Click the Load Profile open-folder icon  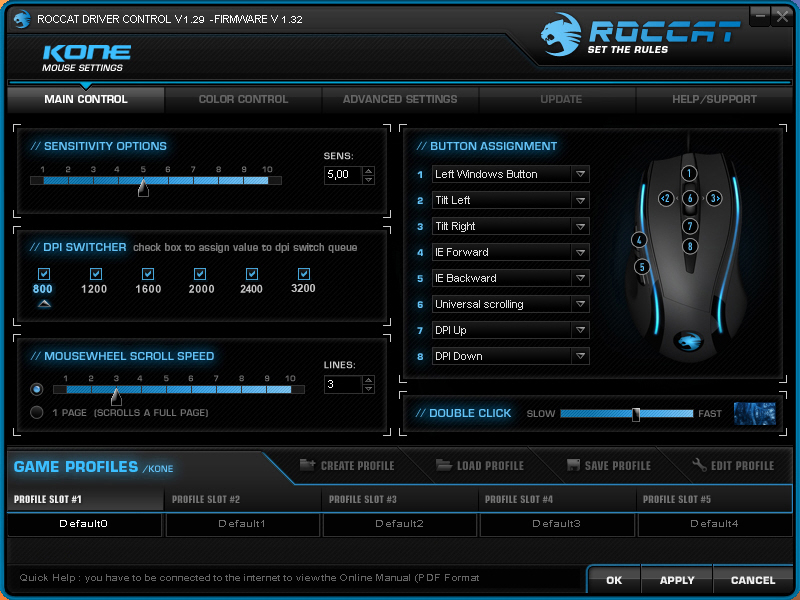pyautogui.click(x=444, y=465)
